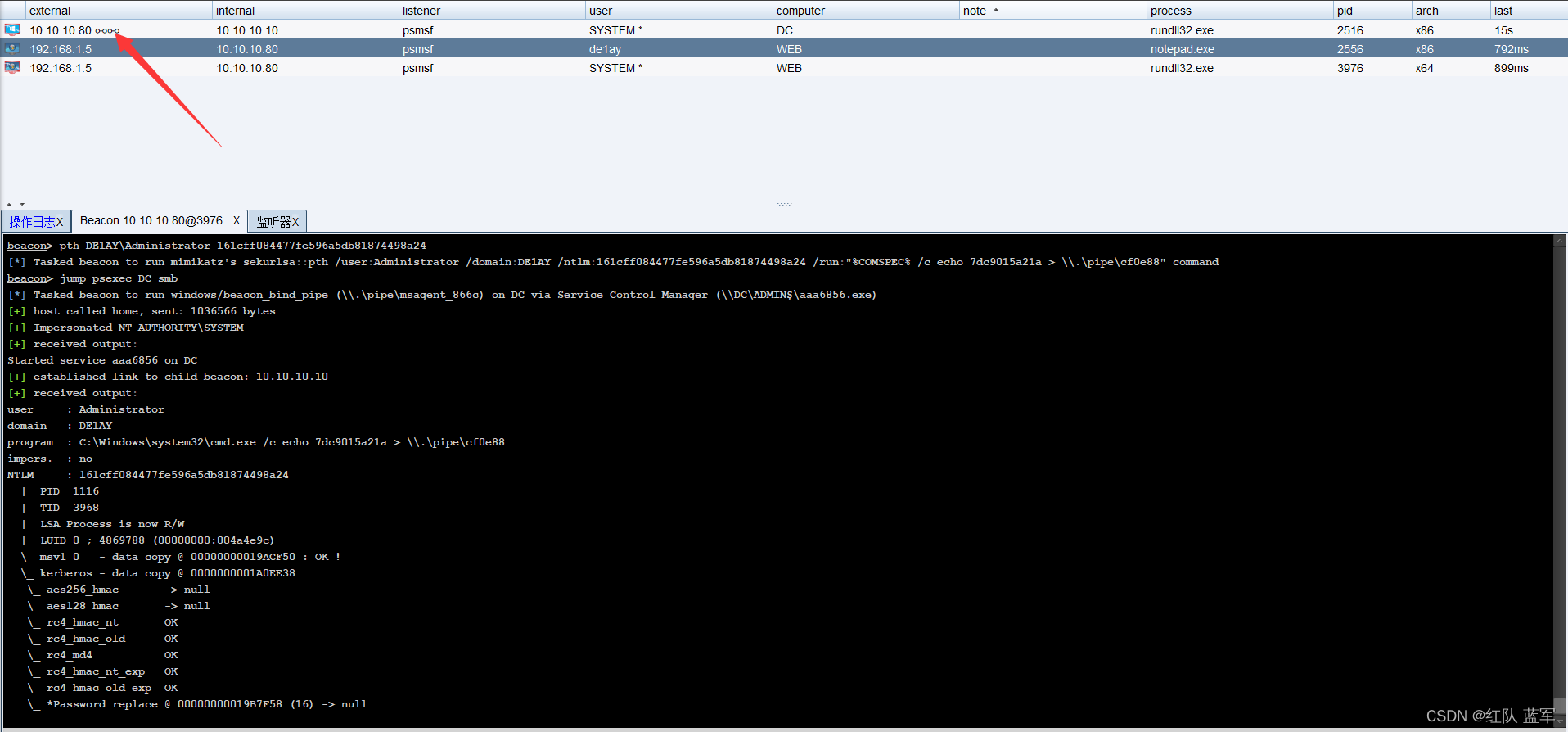Collapse the top pane with the up arrow
Screen dimensions: 1568x732
click(9, 204)
